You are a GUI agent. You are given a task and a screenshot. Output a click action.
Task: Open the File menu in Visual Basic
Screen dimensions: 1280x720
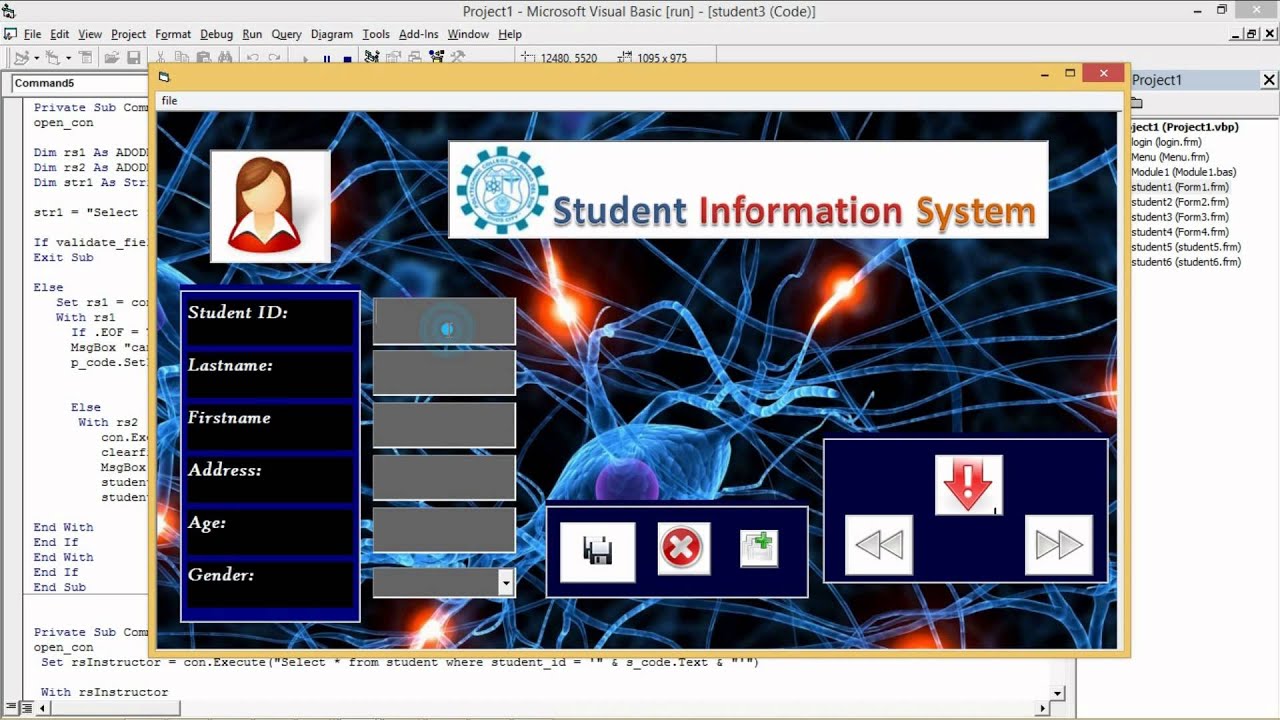(x=32, y=34)
